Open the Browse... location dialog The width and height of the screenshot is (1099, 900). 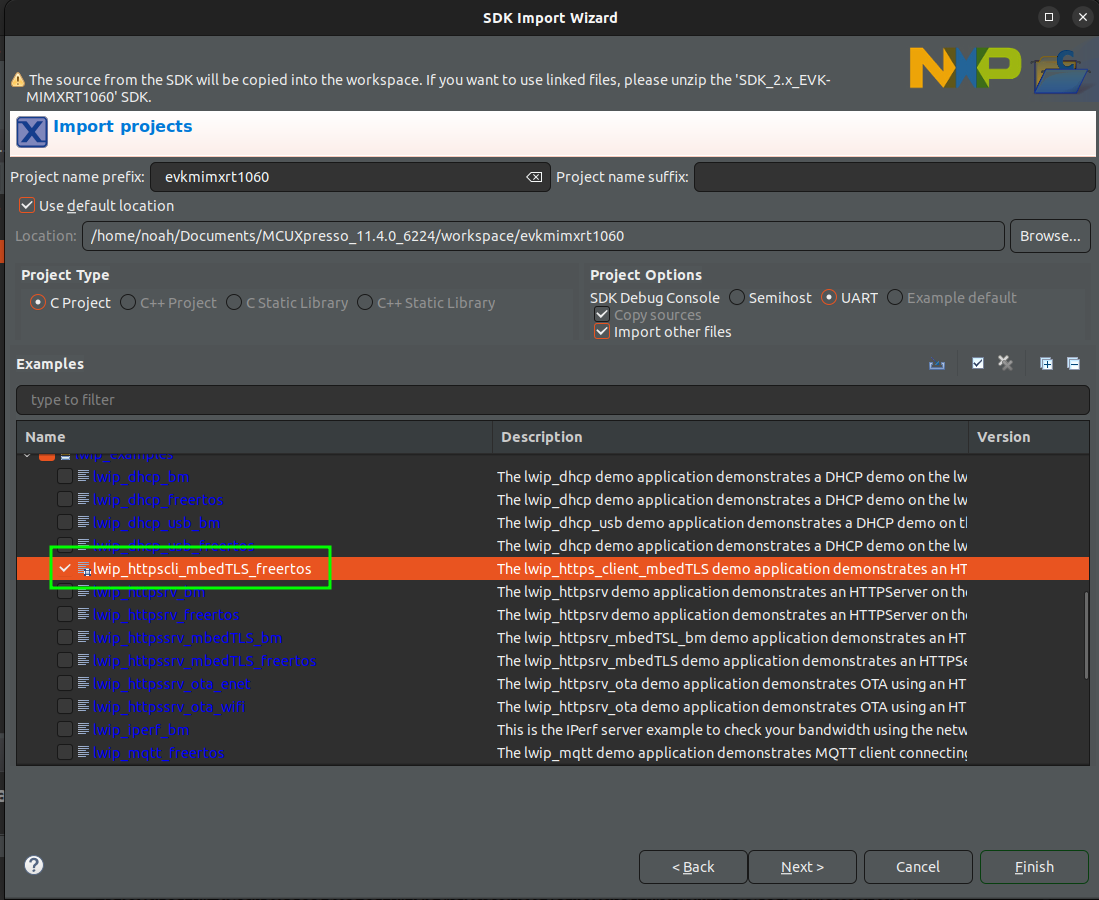(1049, 236)
